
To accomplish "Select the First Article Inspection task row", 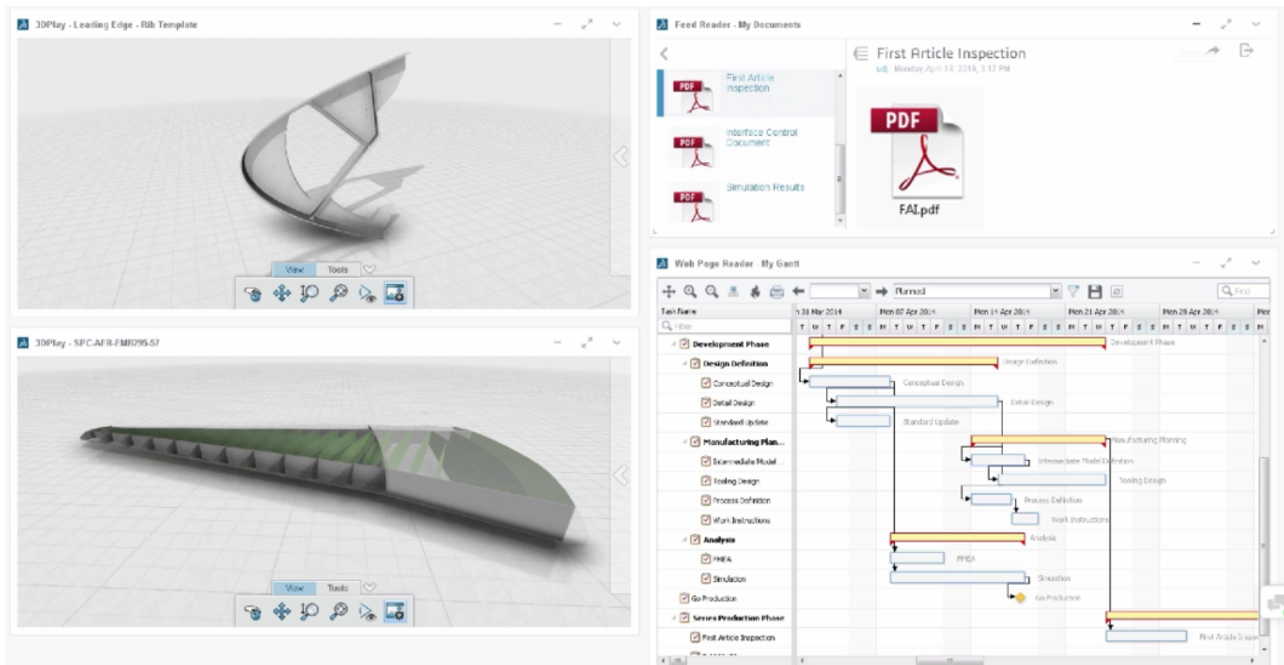I will 726,637.
